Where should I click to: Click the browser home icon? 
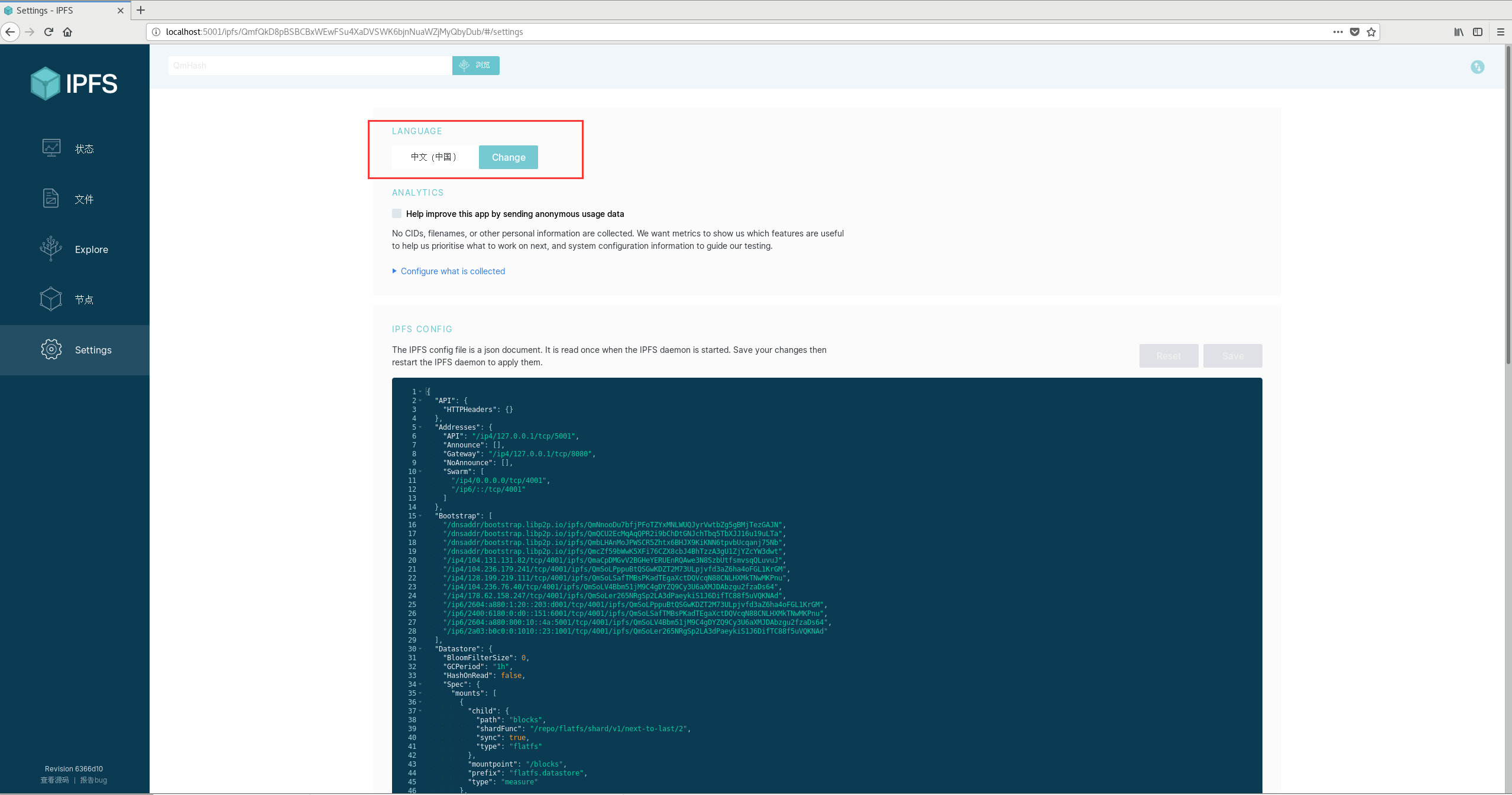click(x=67, y=32)
